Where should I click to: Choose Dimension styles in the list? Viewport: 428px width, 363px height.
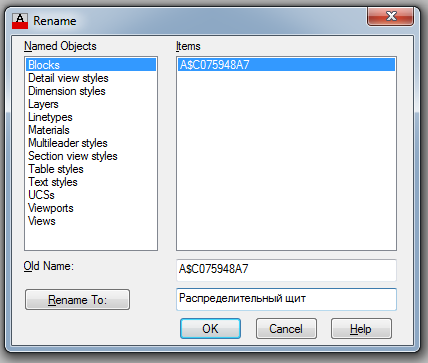tap(67, 91)
